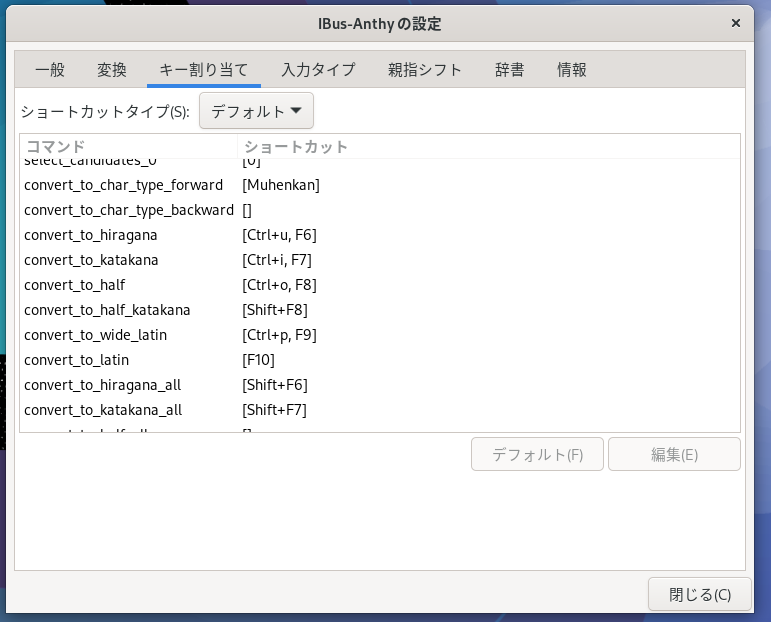This screenshot has height=622, width=771.
Task: Select the convert_to_half command row
Action: tap(380, 285)
